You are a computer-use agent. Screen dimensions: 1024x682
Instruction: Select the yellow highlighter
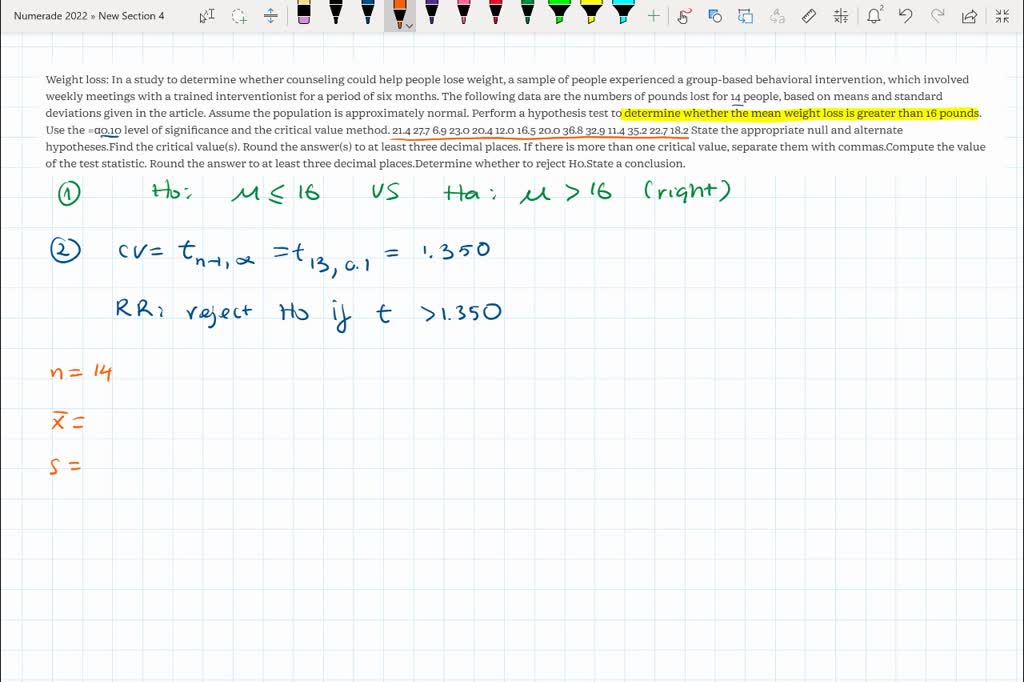coord(591,14)
